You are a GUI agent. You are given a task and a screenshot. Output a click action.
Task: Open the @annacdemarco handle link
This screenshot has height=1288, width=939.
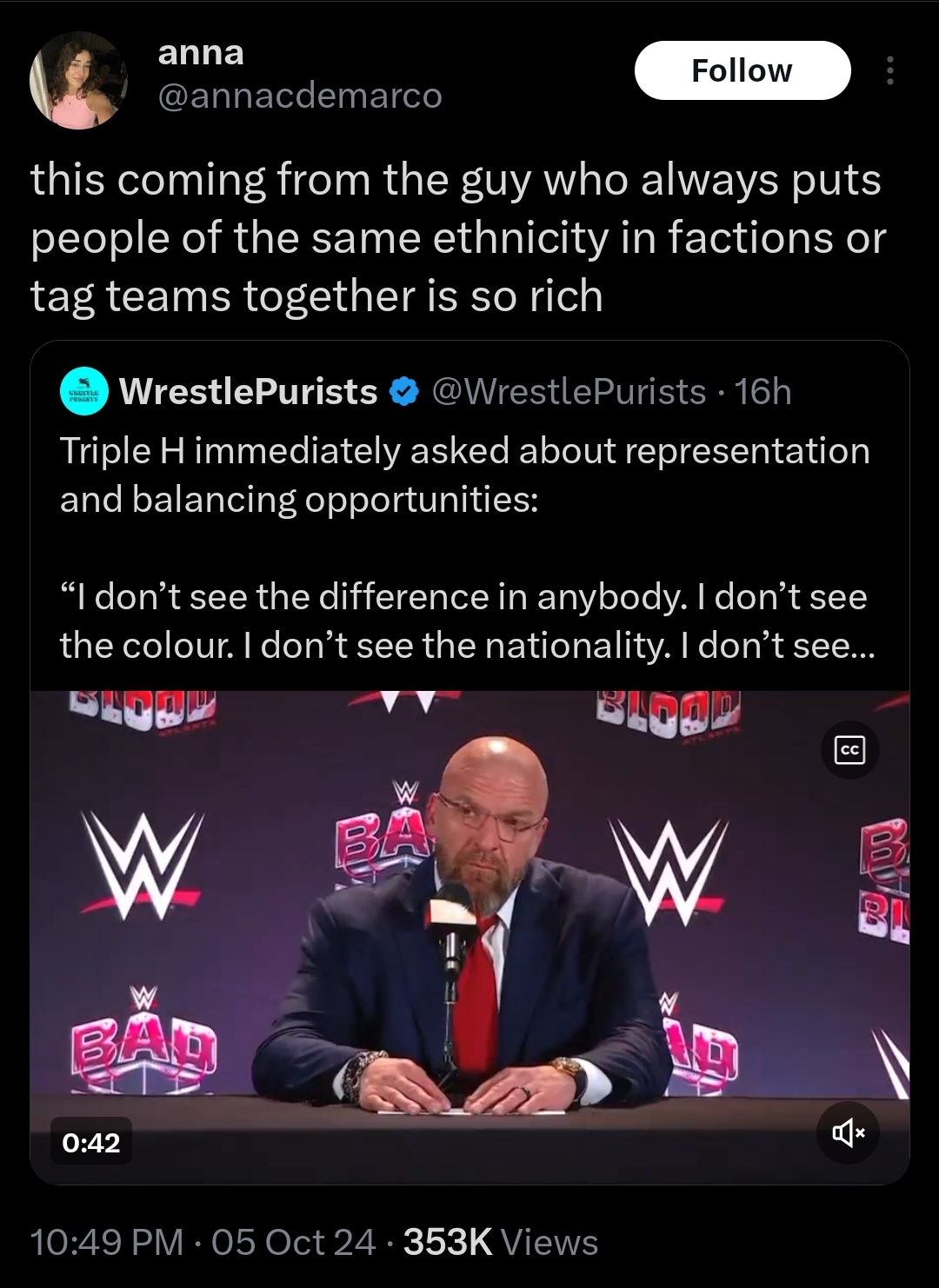tap(300, 96)
